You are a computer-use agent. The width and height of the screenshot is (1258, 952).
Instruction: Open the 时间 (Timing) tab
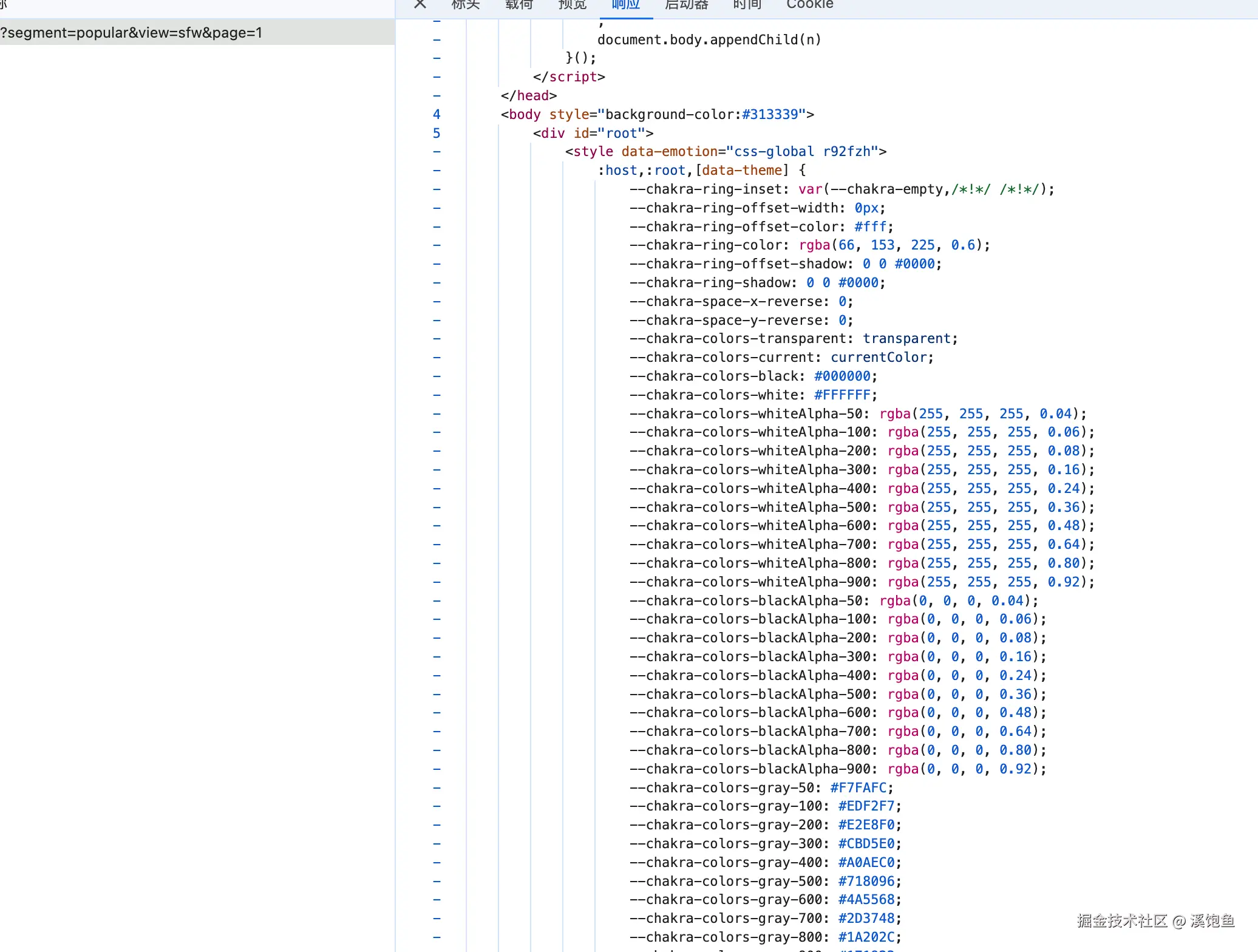(747, 5)
